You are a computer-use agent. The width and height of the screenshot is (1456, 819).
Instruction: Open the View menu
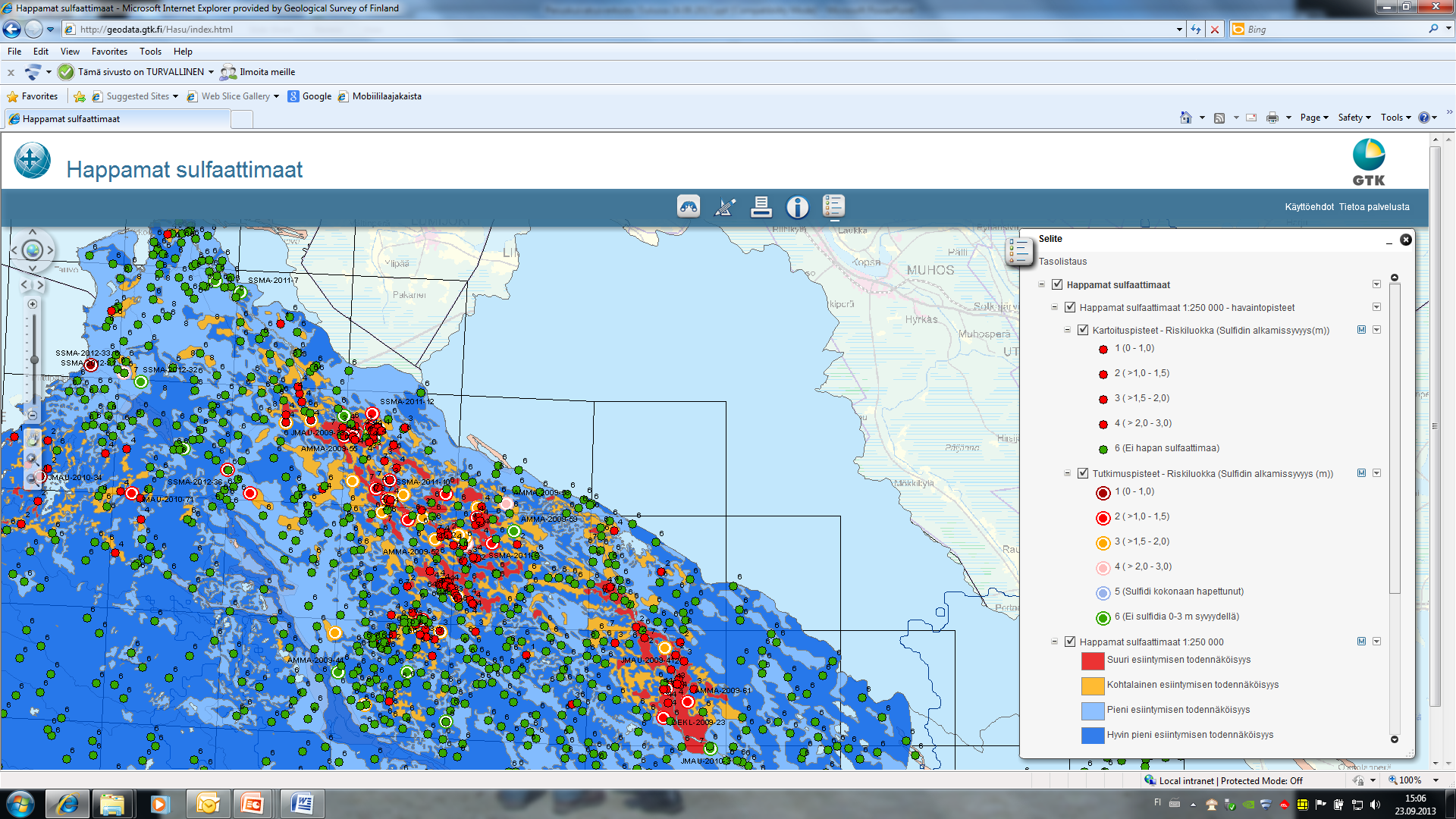70,52
